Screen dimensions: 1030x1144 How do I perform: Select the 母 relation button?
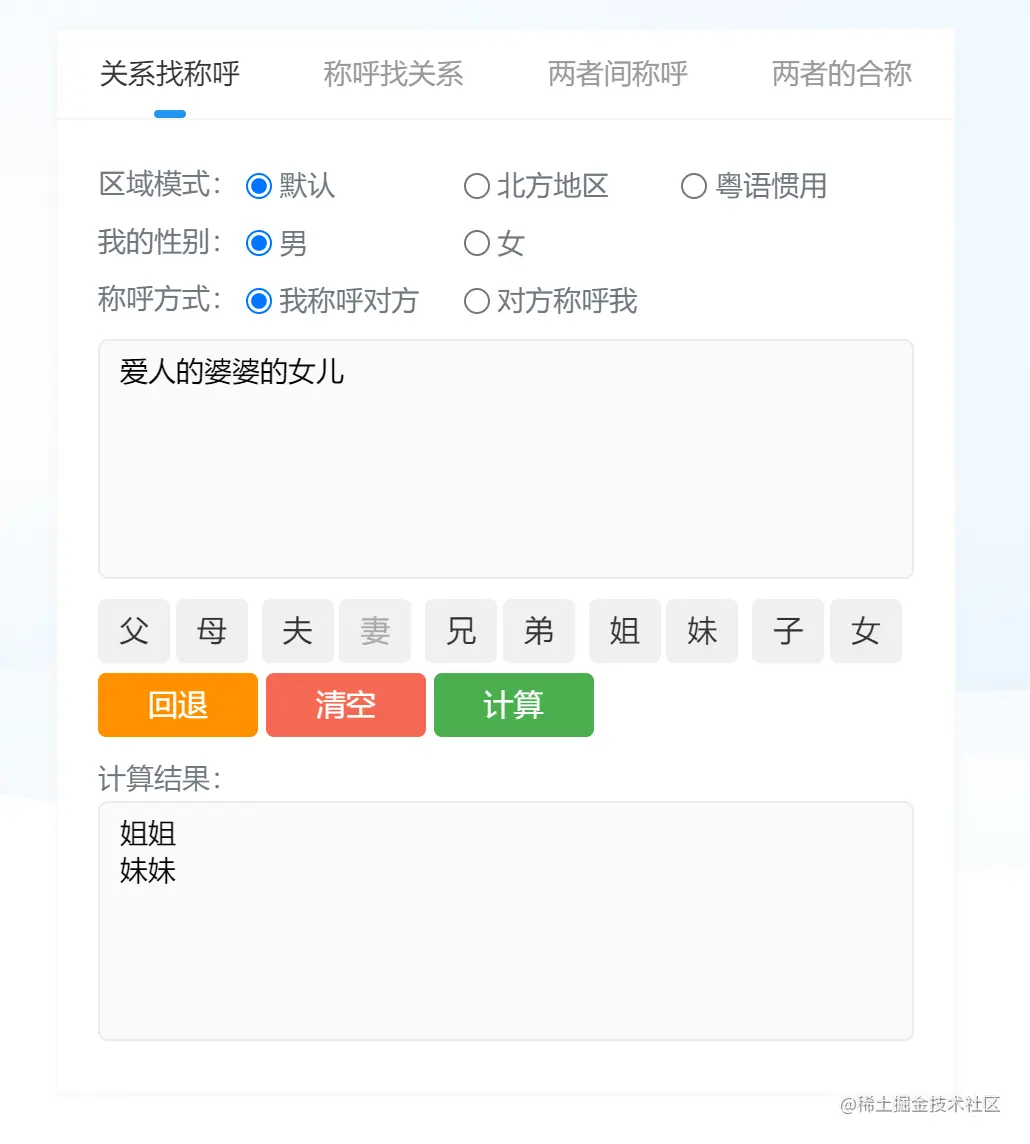point(212,631)
